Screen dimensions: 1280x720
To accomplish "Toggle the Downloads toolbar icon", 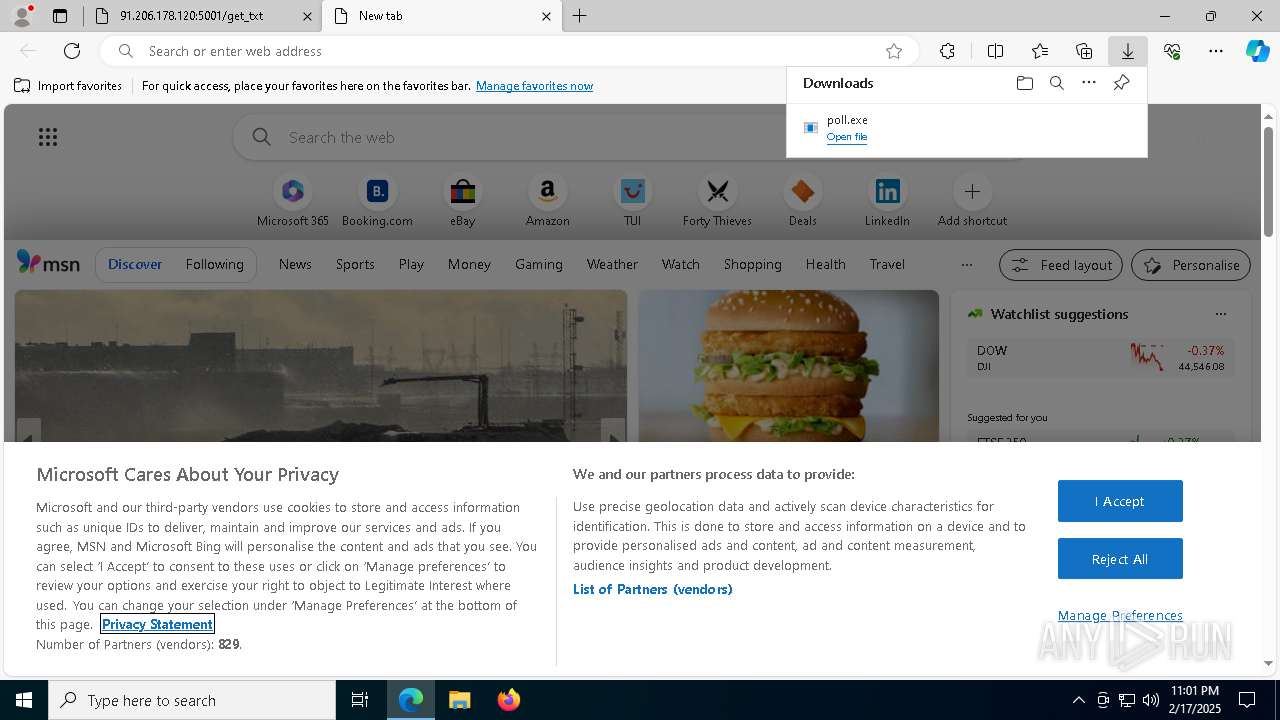I will 1127,51.
